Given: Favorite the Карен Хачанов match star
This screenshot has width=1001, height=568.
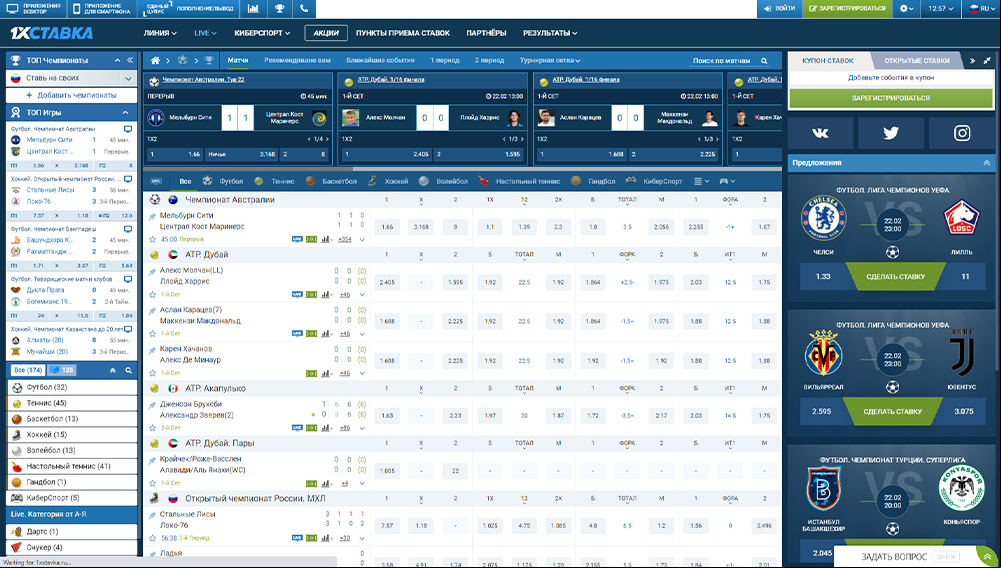Looking at the screenshot, I should [153, 373].
